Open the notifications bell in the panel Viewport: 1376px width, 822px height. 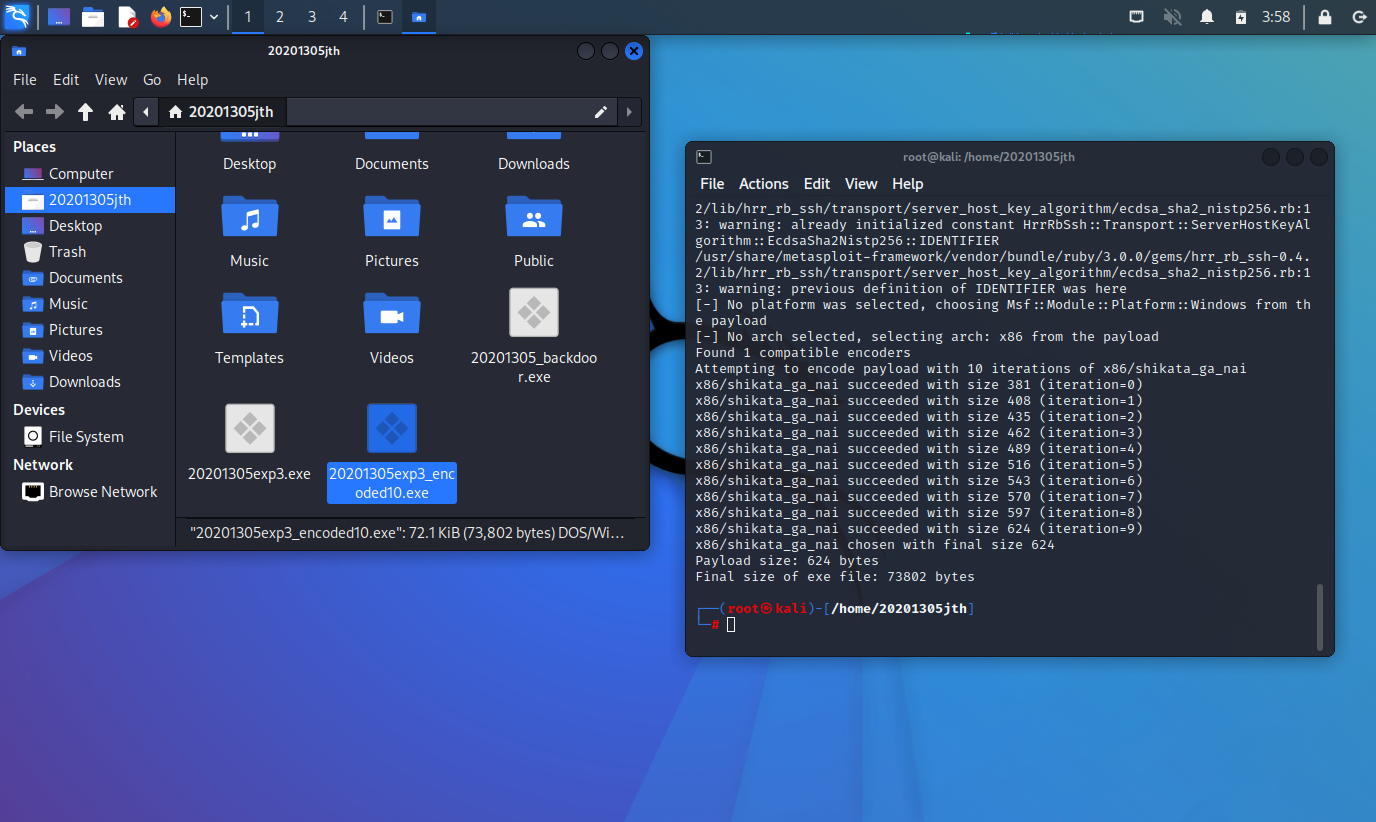click(x=1207, y=17)
